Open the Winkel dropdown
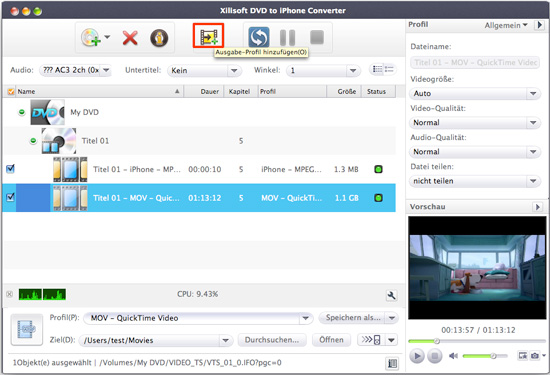Viewport: 550px width, 375px height. point(323,71)
